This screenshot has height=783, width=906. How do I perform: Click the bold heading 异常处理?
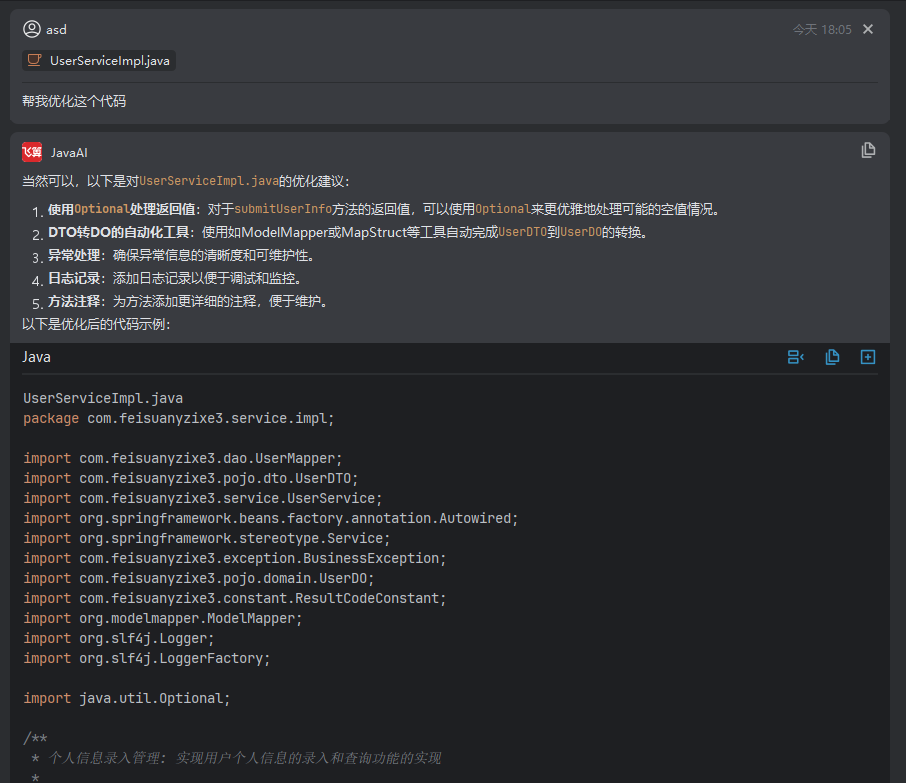click(x=74, y=255)
